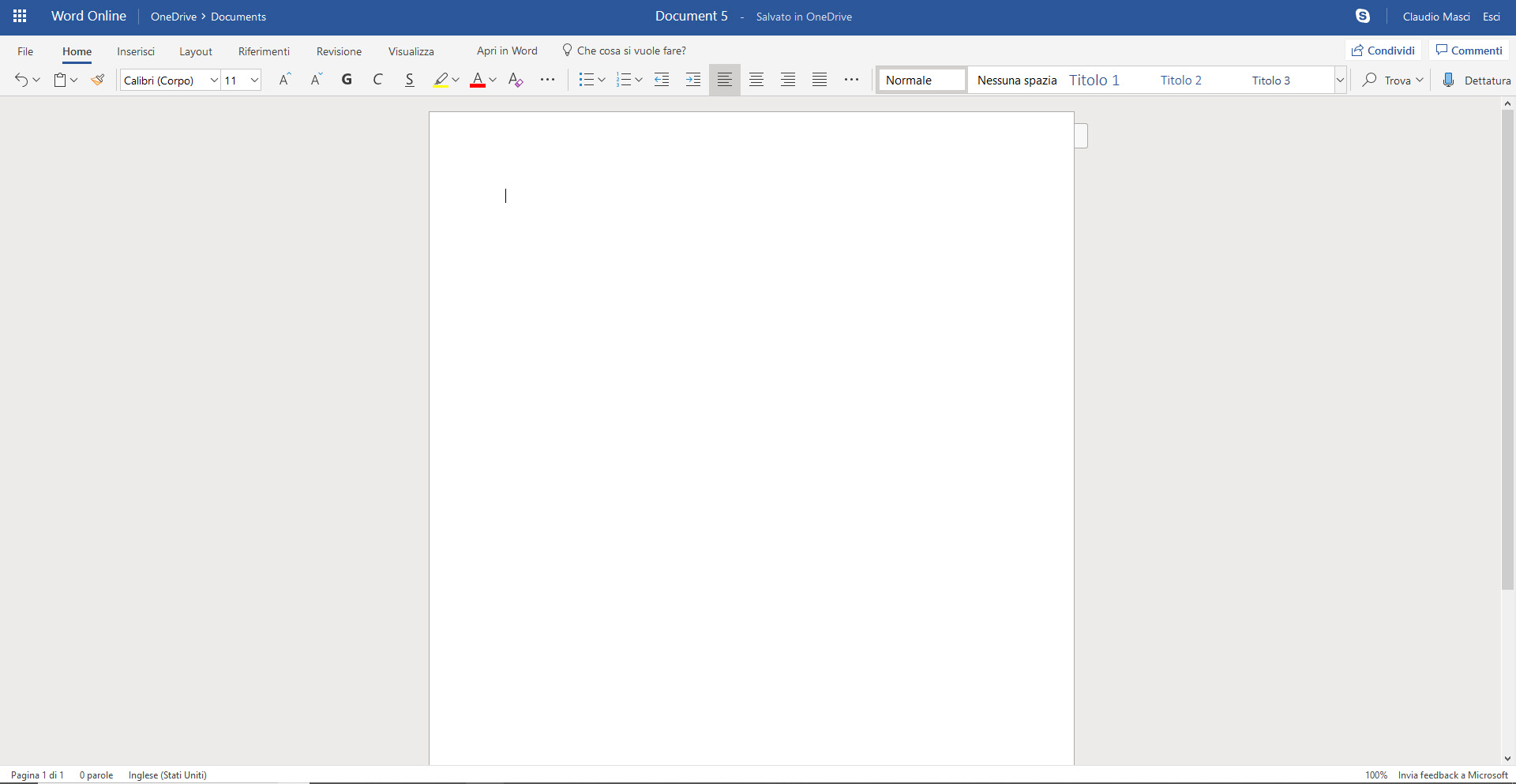
Task: Open the styles gallery chevron
Action: 1340,80
